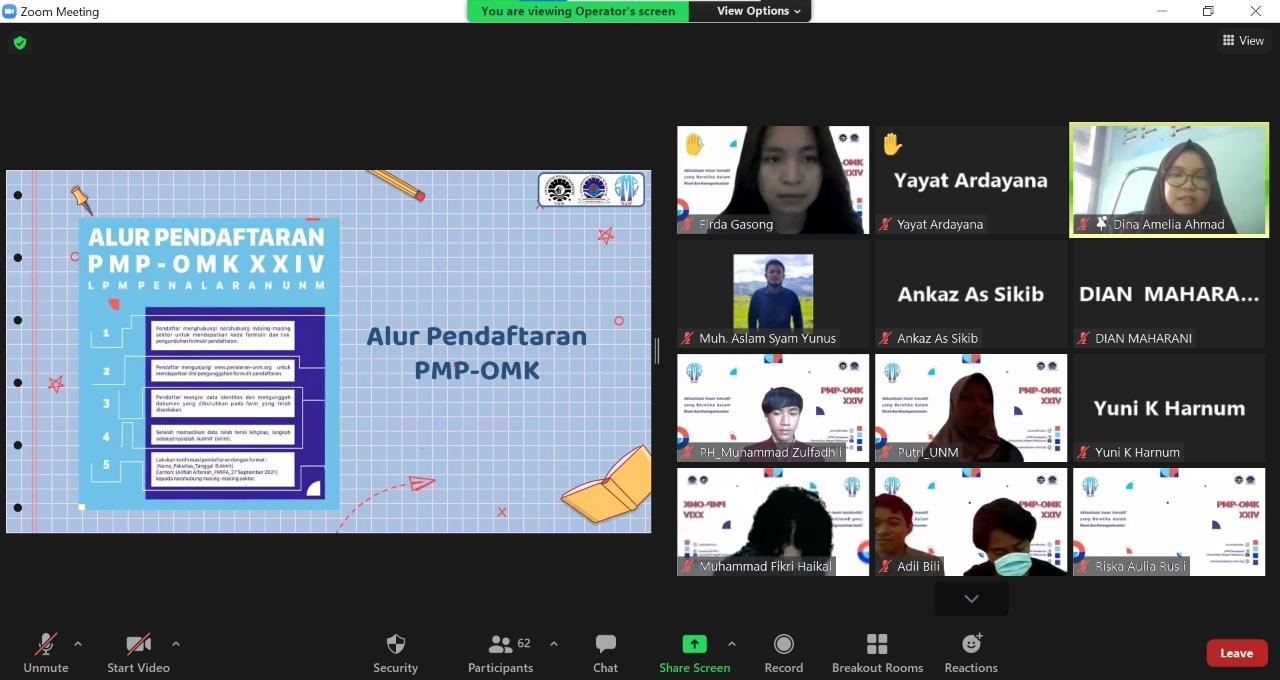Open View Options dropdown
The width and height of the screenshot is (1280, 680).
(x=759, y=11)
